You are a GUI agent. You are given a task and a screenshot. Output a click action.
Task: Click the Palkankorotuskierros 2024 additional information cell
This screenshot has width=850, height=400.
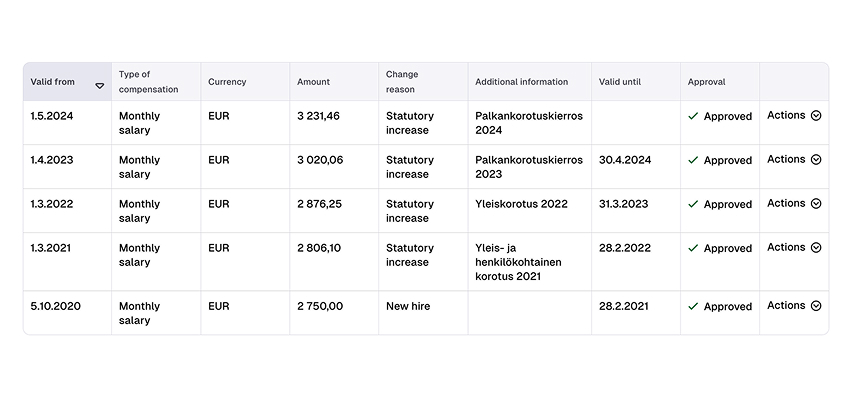click(x=528, y=123)
